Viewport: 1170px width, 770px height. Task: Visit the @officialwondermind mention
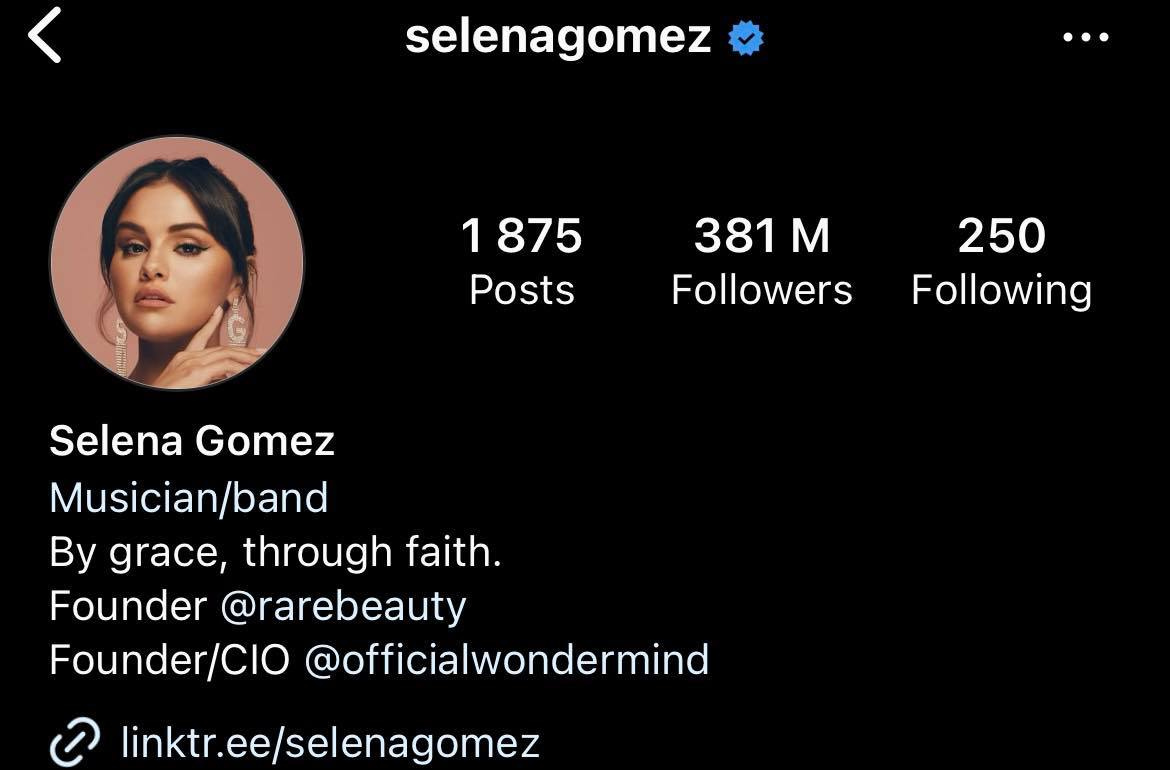(x=507, y=660)
